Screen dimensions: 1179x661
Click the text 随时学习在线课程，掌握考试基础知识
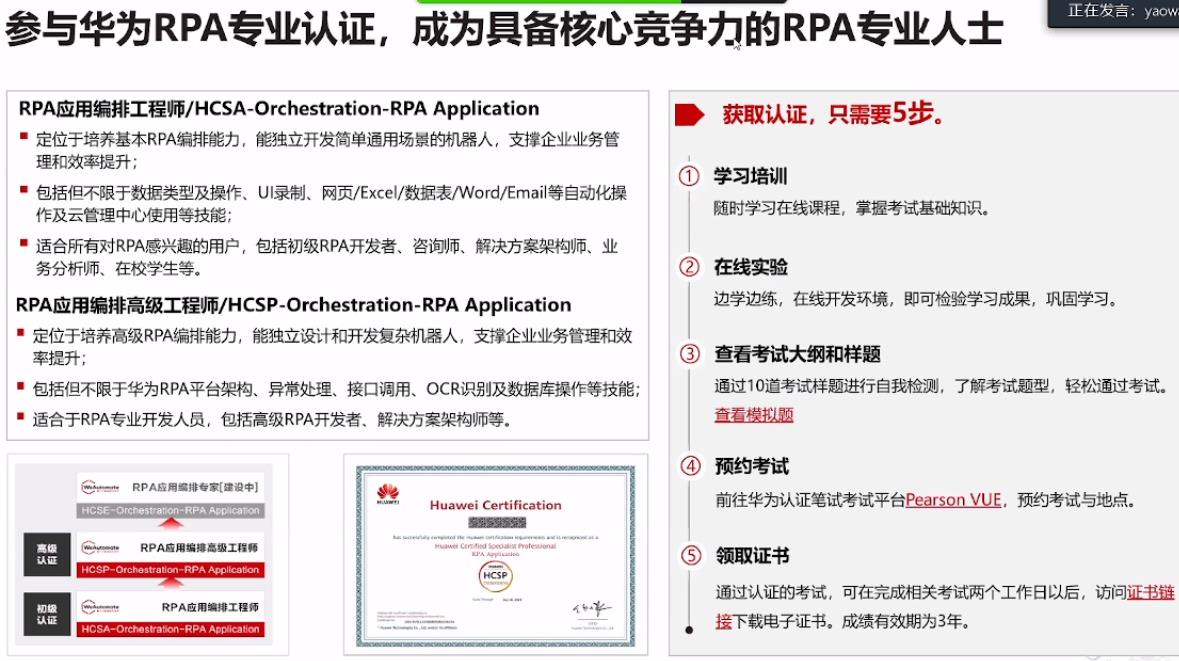pos(852,208)
